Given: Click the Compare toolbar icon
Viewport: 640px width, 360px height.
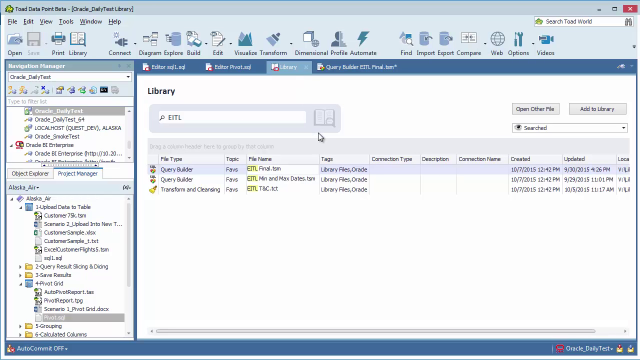Looking at the screenshot, I should (469, 44).
